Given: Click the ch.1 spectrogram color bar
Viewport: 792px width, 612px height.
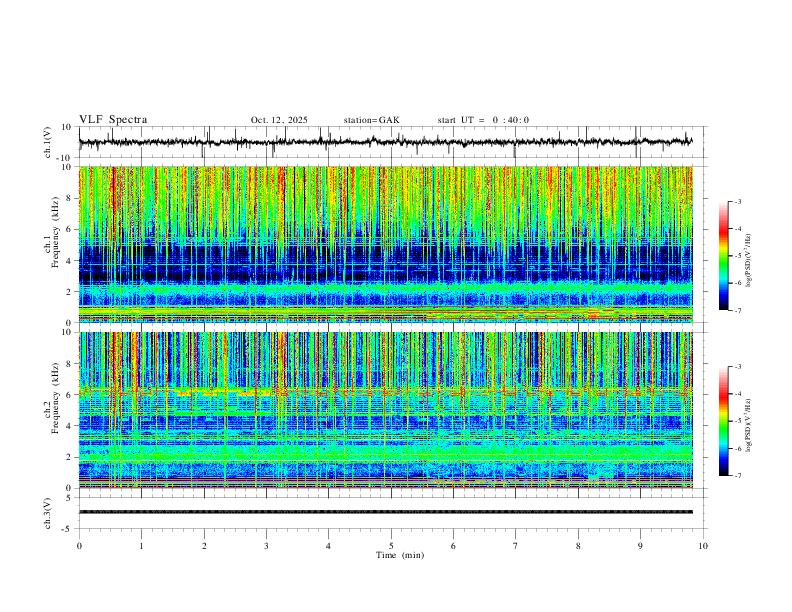Looking at the screenshot, I should coord(723,256).
